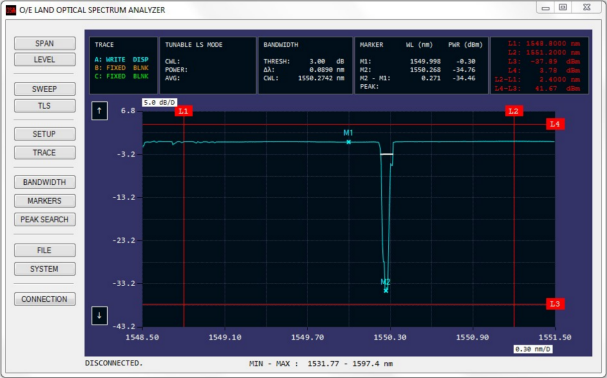Select the L1 line marker label
This screenshot has width=607, height=378.
pyautogui.click(x=183, y=111)
